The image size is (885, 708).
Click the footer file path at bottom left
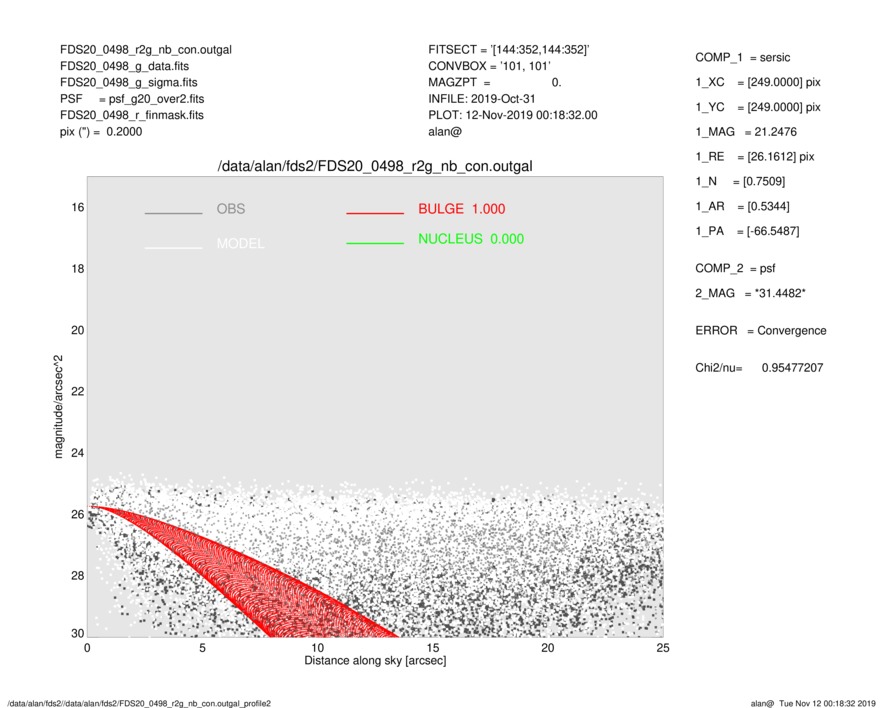139,703
